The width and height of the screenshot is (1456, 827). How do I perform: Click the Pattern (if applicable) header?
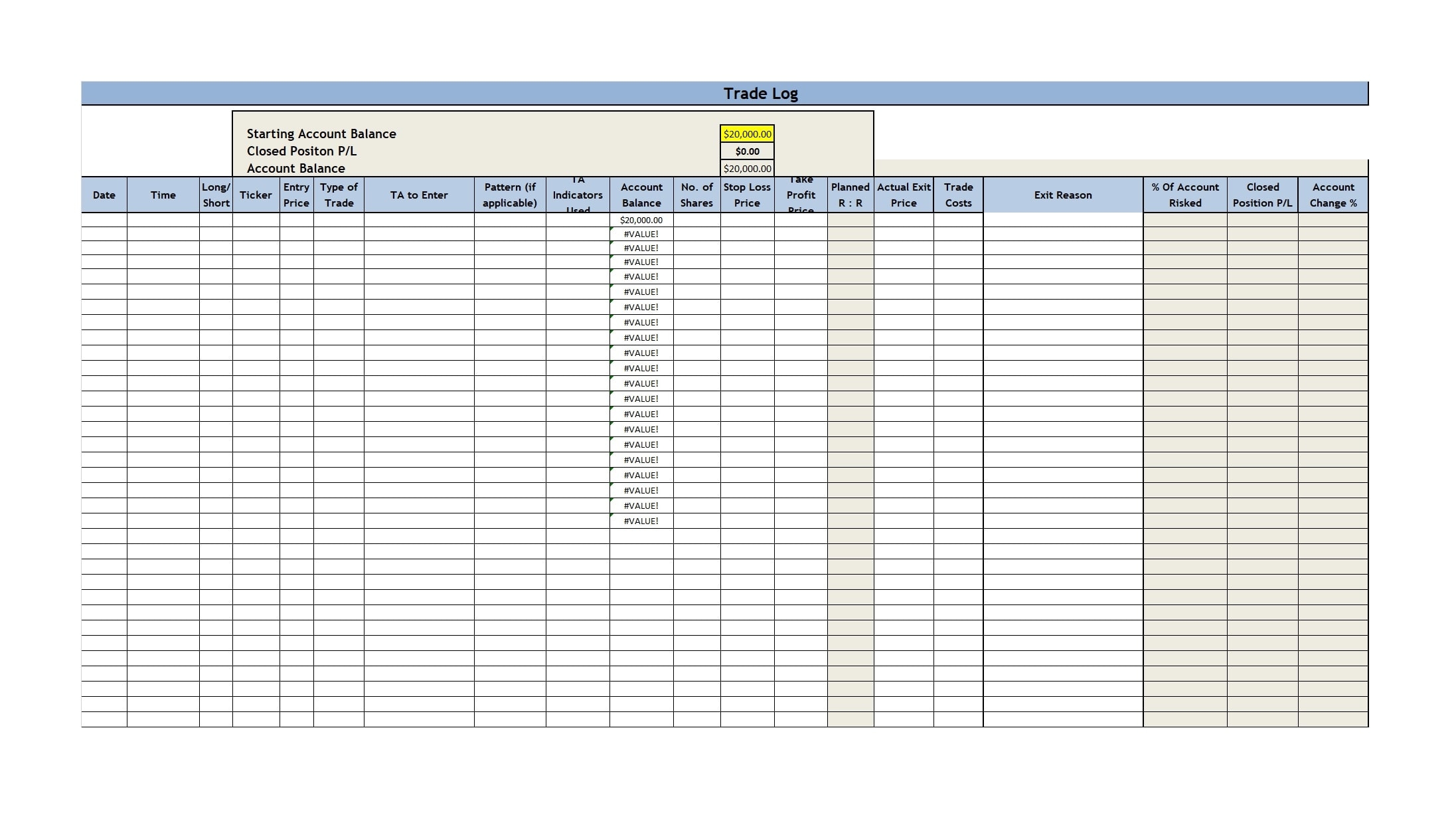pos(509,195)
